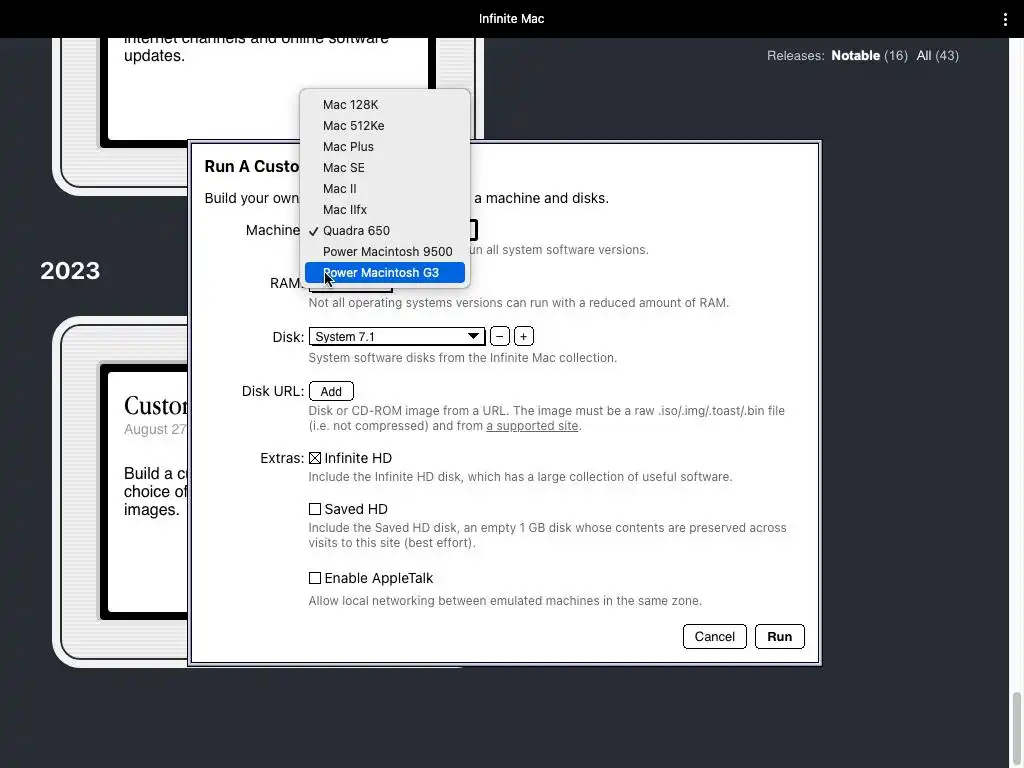
Task: Pick Mac Plus in dropdown list
Action: (x=385, y=146)
